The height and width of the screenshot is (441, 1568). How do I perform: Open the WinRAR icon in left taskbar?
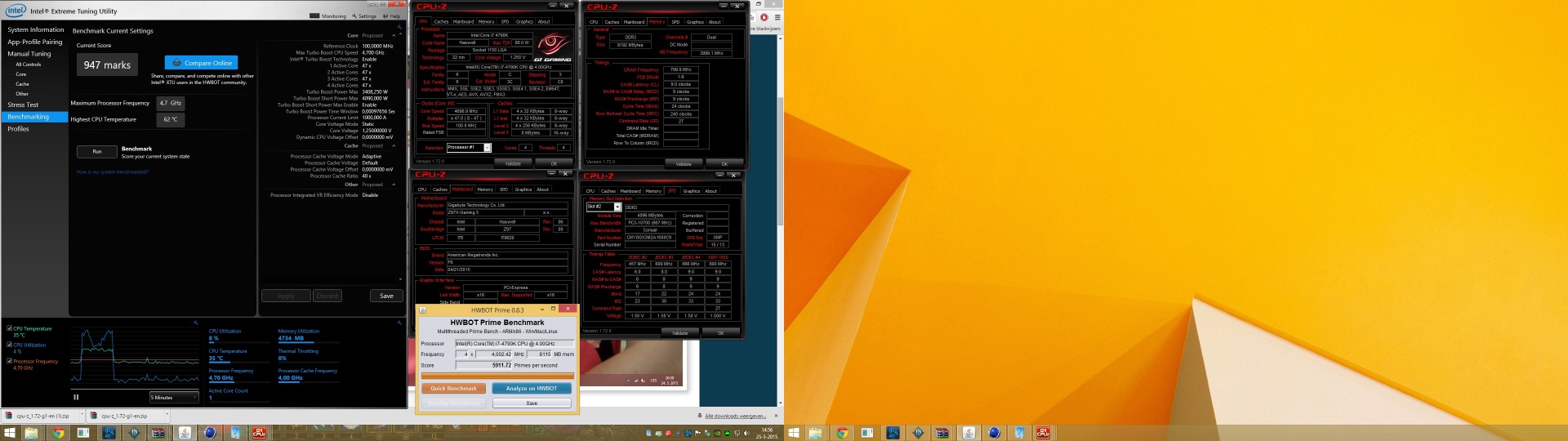coord(158,433)
